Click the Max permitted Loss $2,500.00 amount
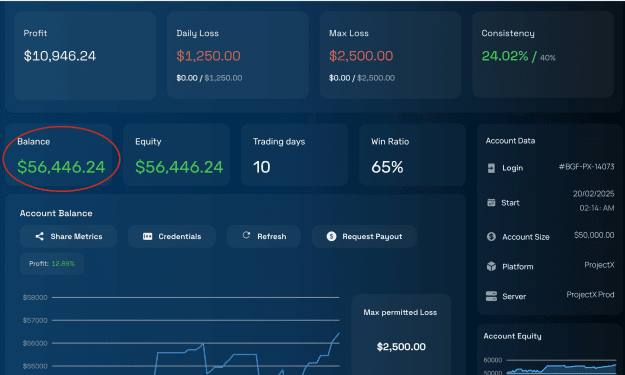Viewport: 625px width, 375px height. coord(401,347)
